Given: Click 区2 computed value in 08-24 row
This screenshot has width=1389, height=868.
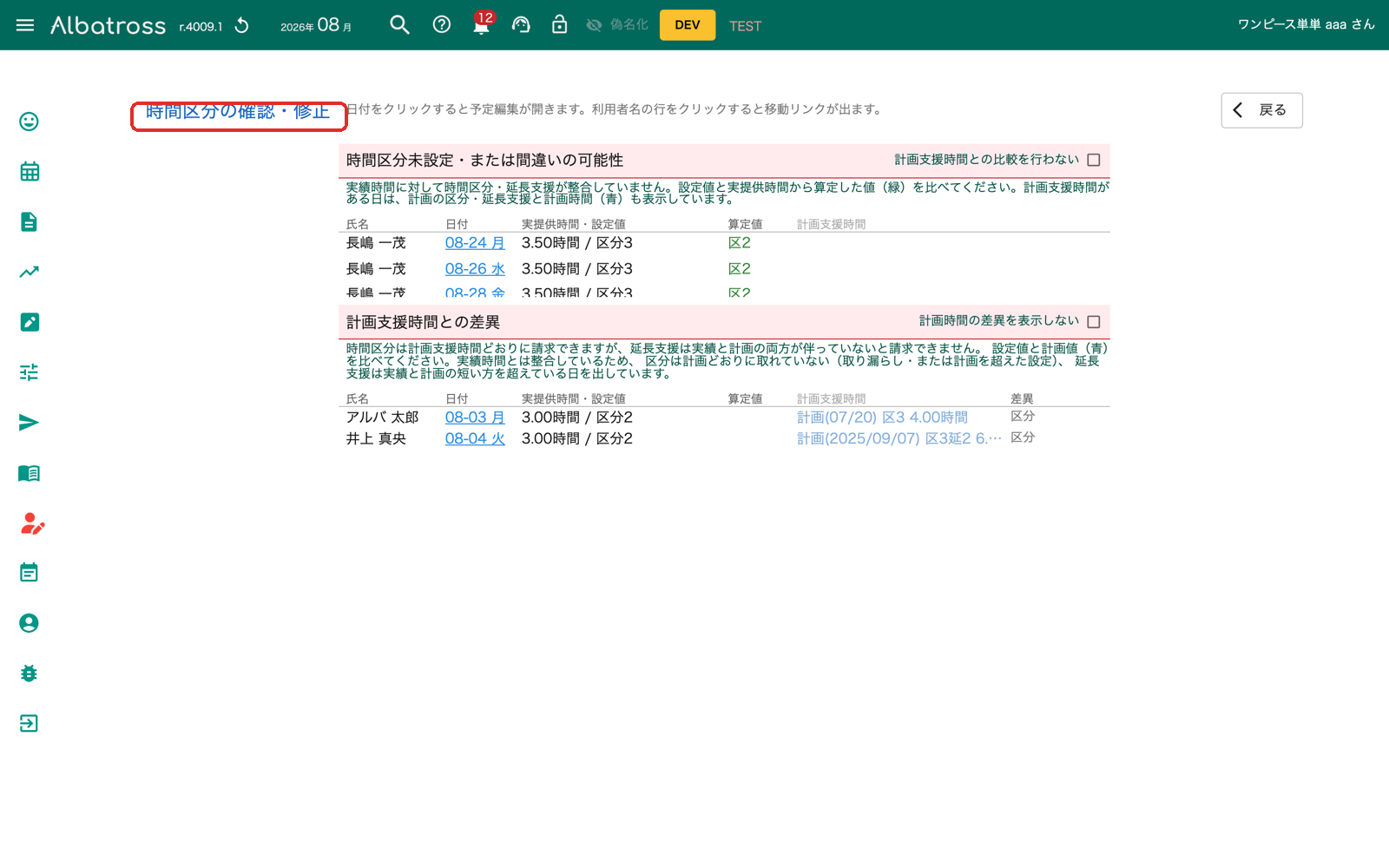Looking at the screenshot, I should tap(739, 243).
